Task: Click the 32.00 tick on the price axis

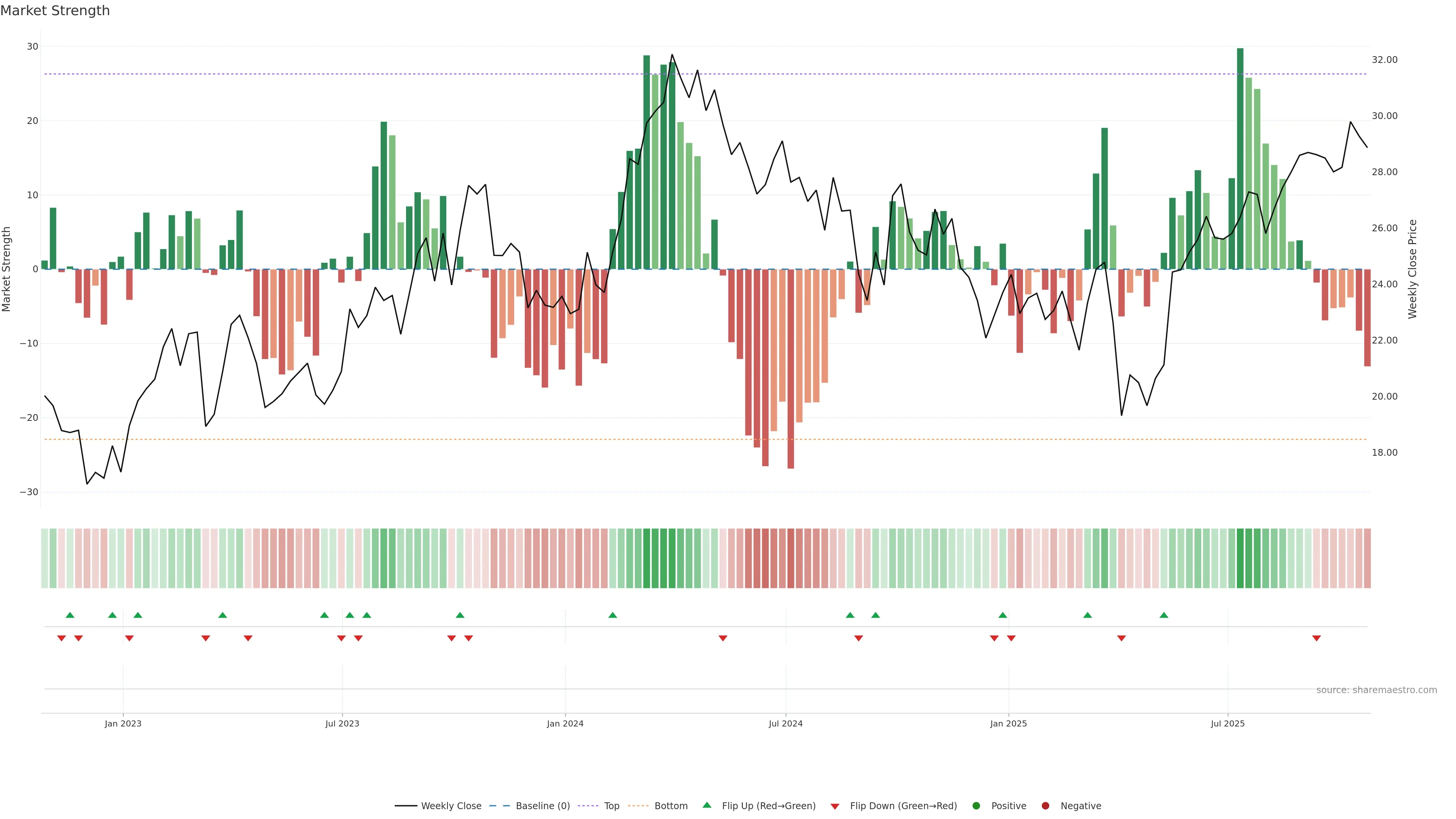Action: 1384,60
